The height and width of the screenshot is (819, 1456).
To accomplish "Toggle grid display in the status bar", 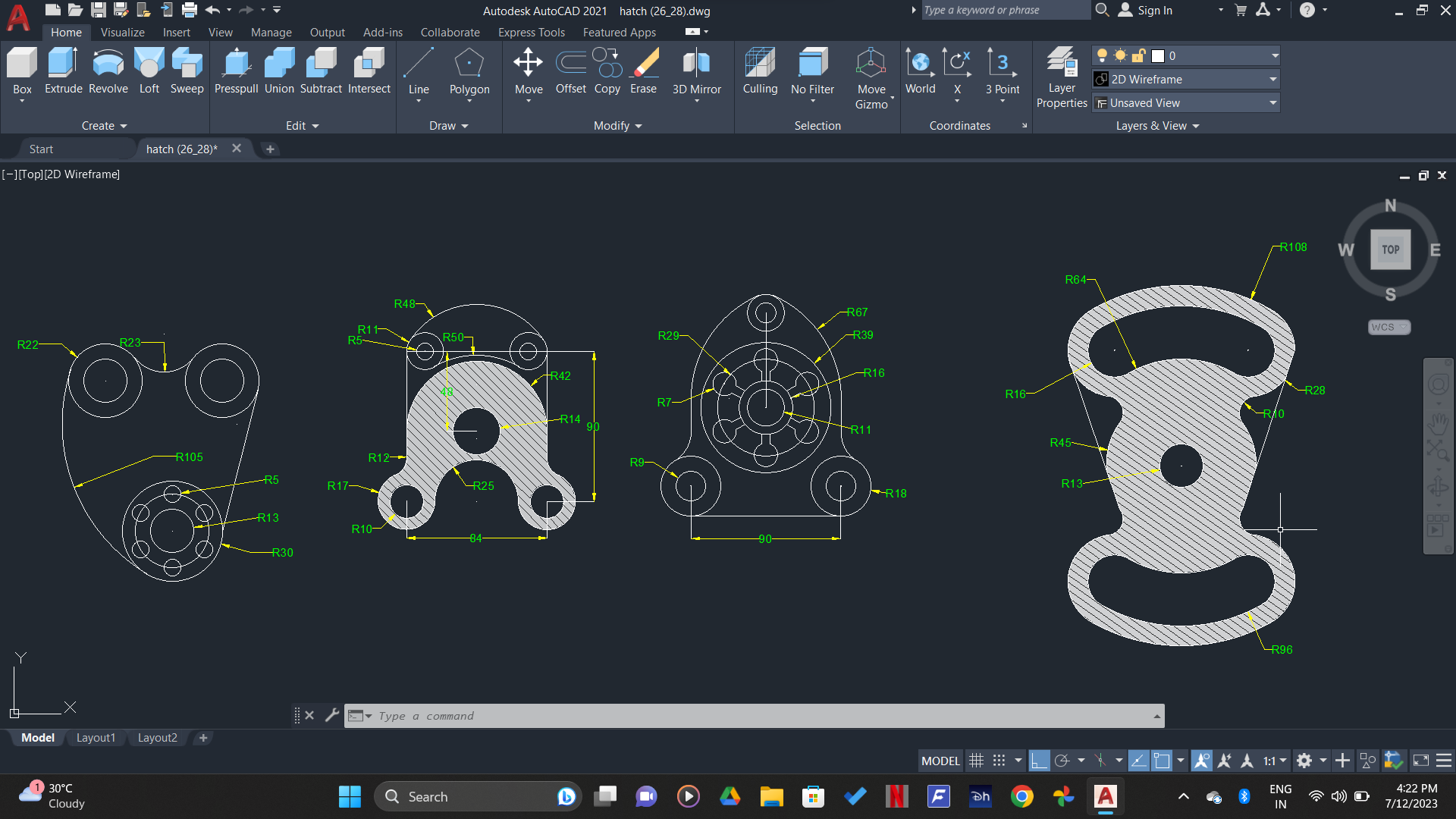I will (976, 760).
